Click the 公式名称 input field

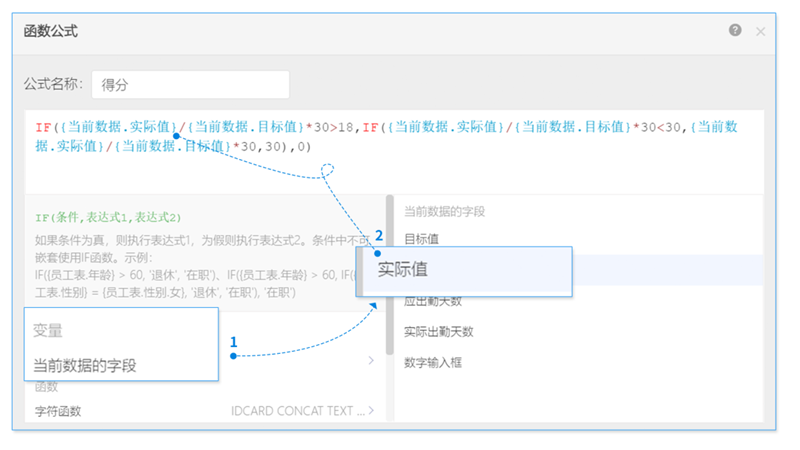(189, 85)
